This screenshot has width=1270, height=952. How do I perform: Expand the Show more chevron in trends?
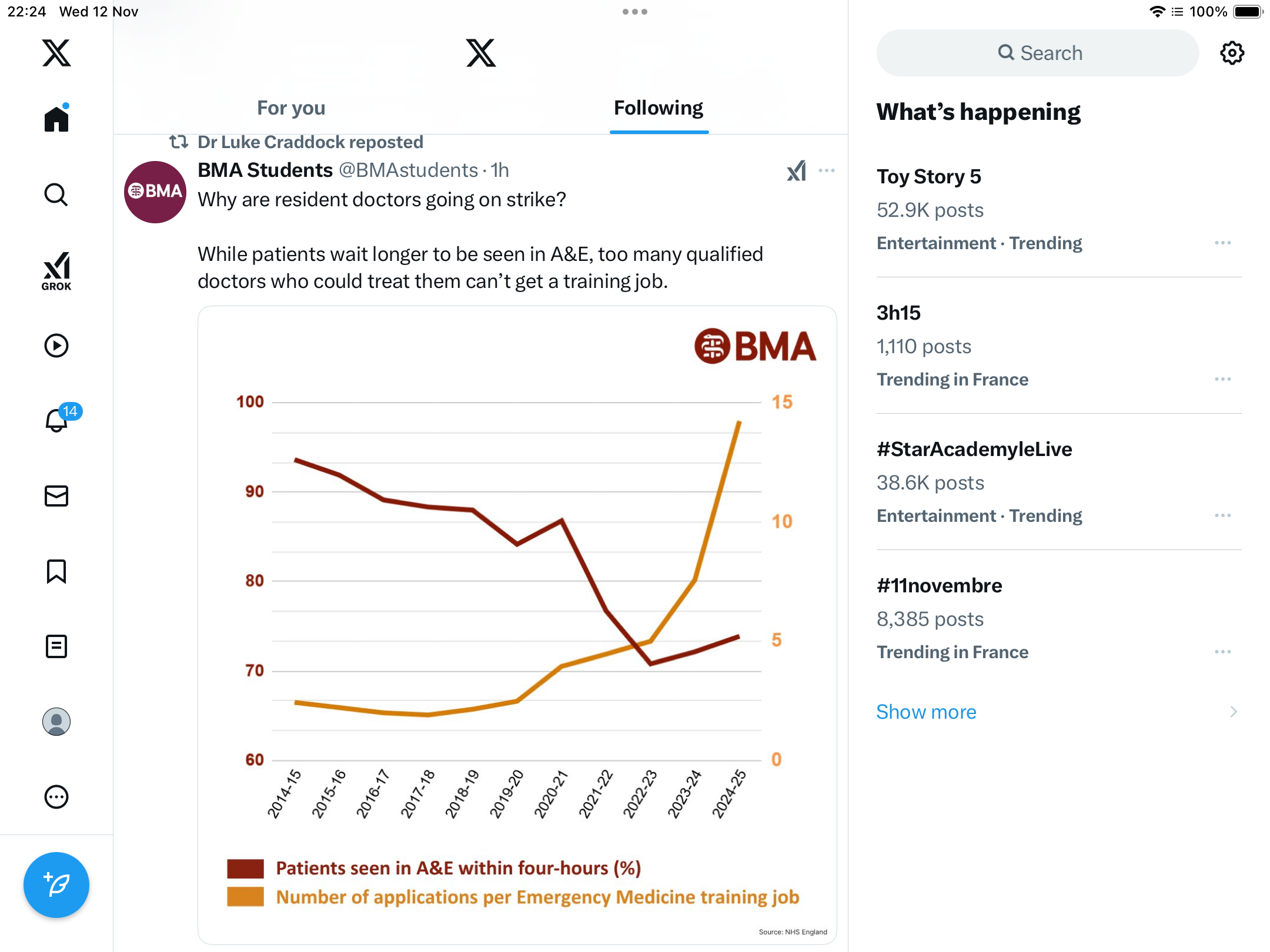1234,712
